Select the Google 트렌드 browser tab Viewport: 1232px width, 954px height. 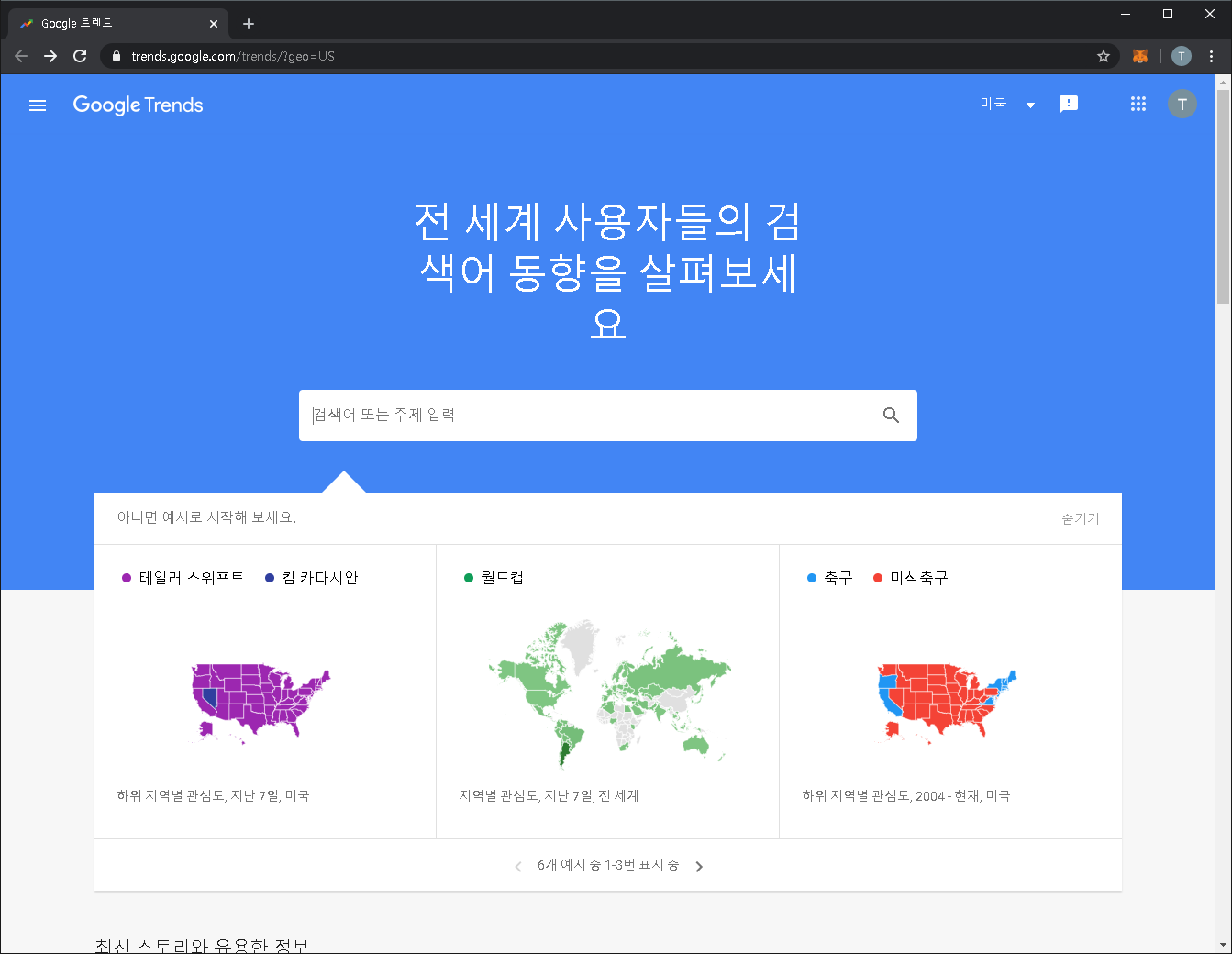coord(118,24)
